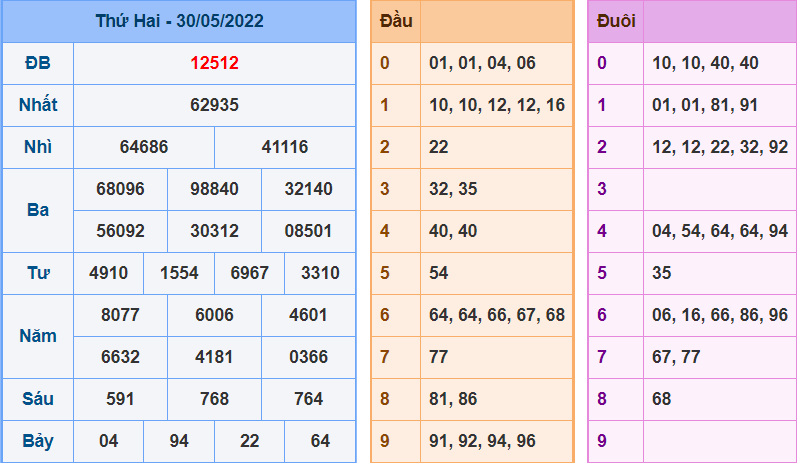Screen dimensions: 797x463
Task: Click Đầu row 5 value 54
Action: [439, 273]
